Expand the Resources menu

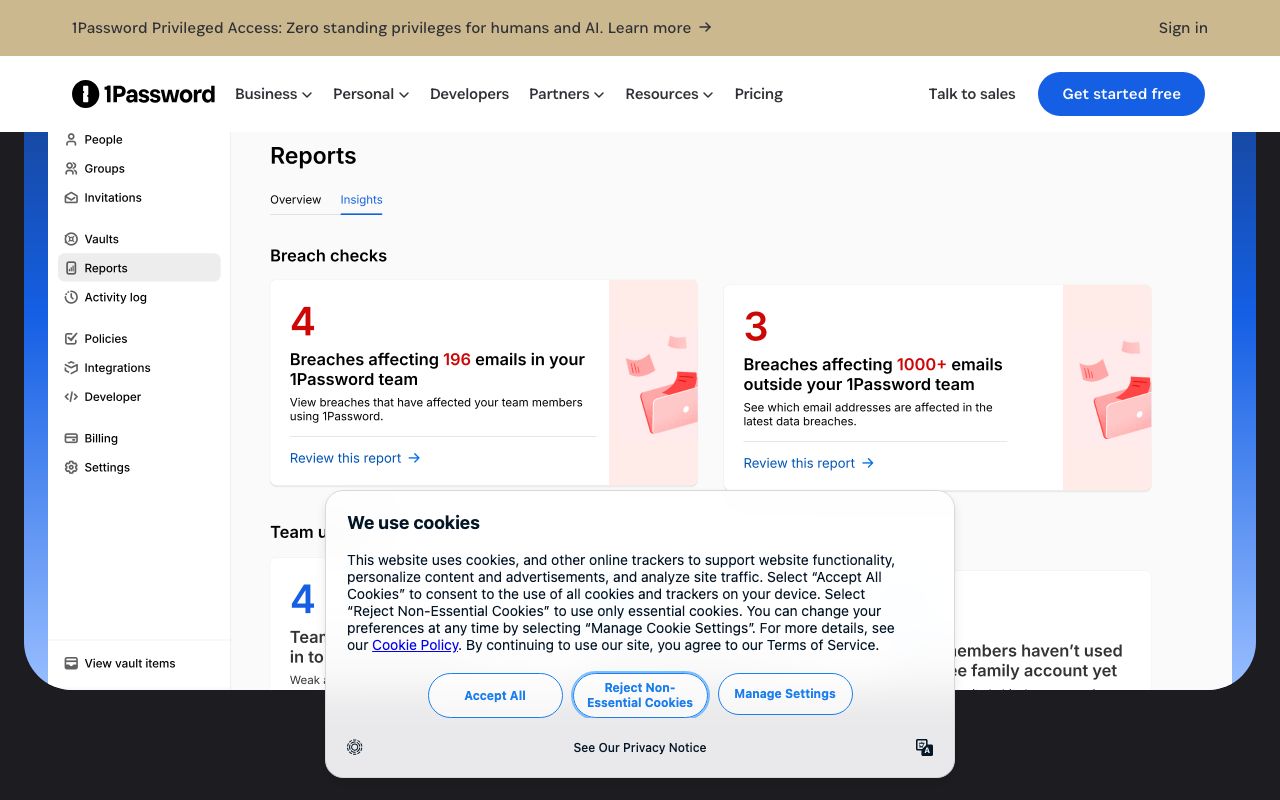669,94
